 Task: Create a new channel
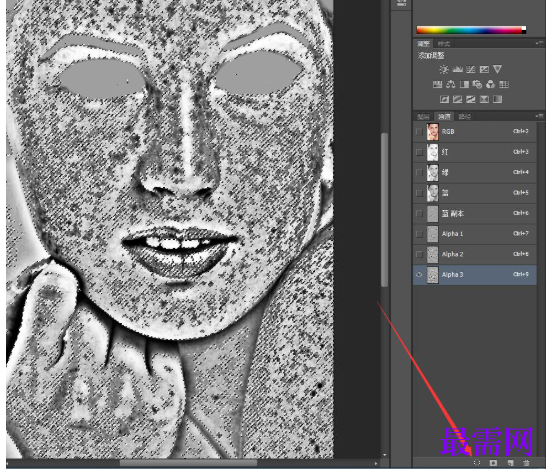pyautogui.click(x=510, y=463)
